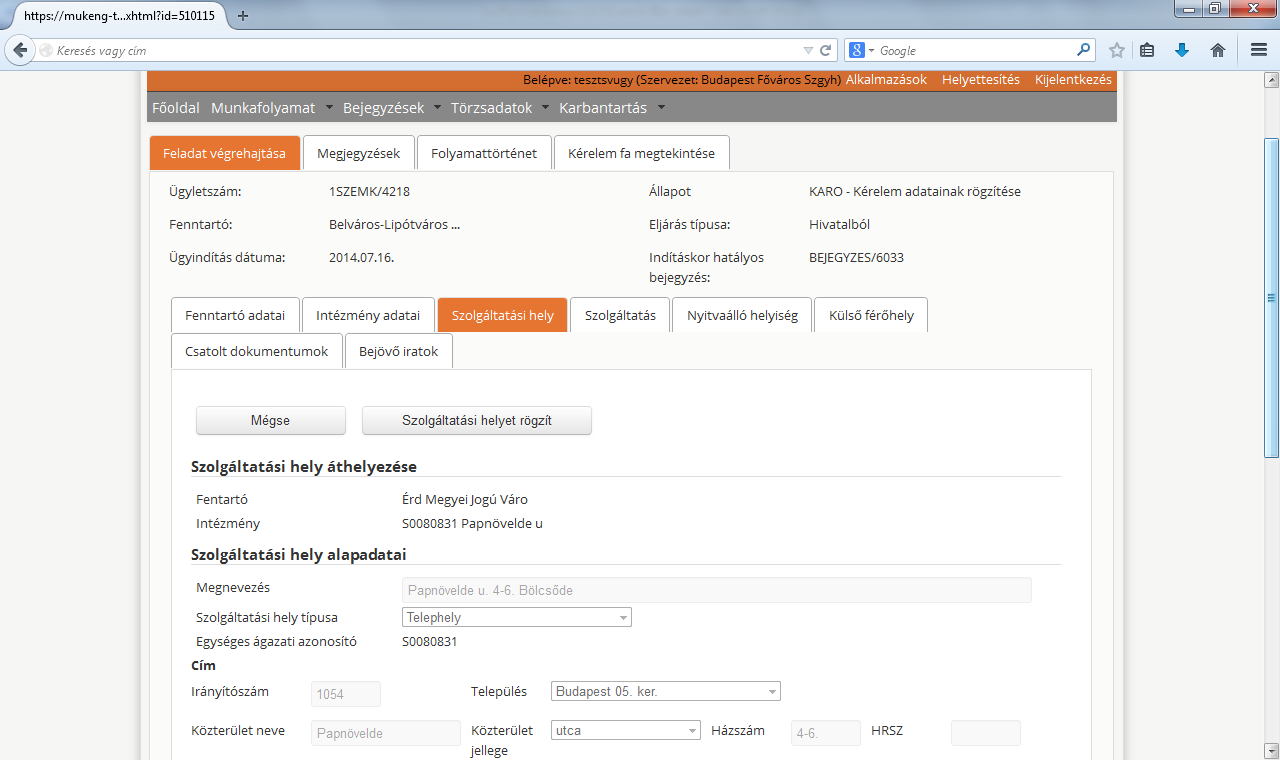
Task: Open the URL history dropdown arrow
Action: (809, 50)
